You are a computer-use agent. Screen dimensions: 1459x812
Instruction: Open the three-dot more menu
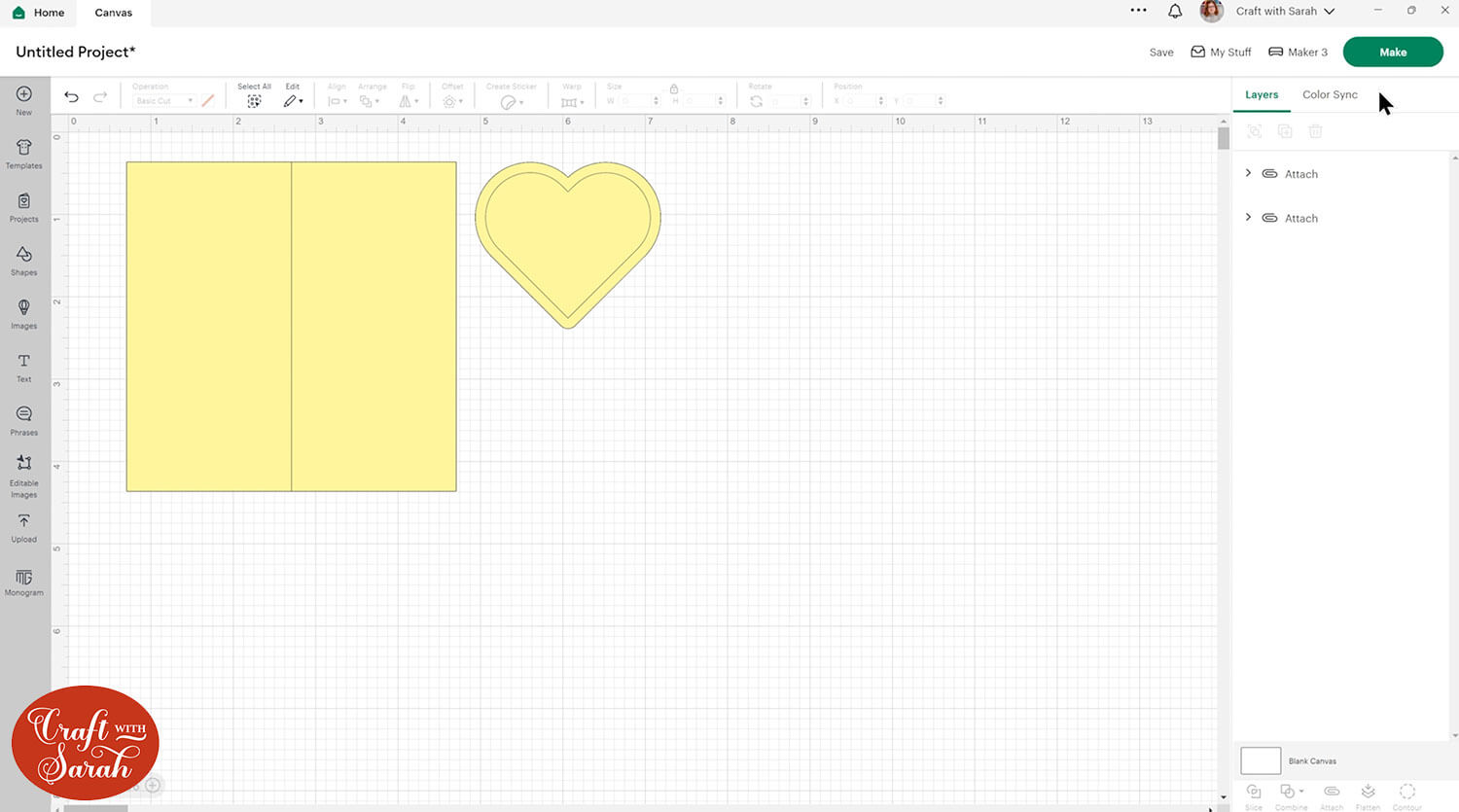(1138, 11)
